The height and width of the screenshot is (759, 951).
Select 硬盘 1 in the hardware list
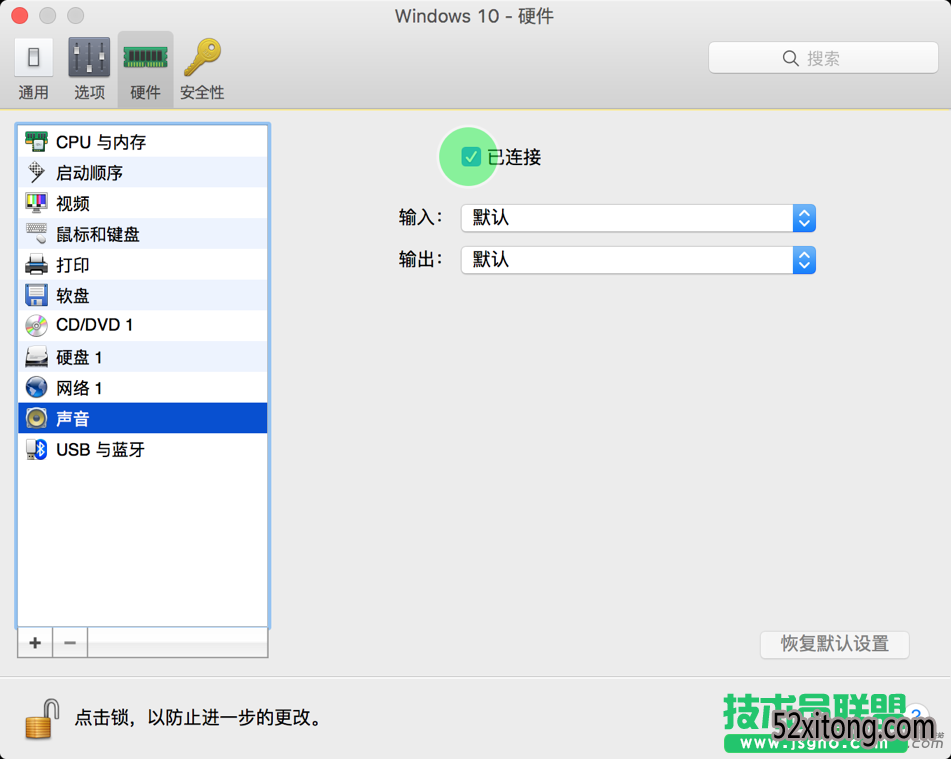point(143,357)
